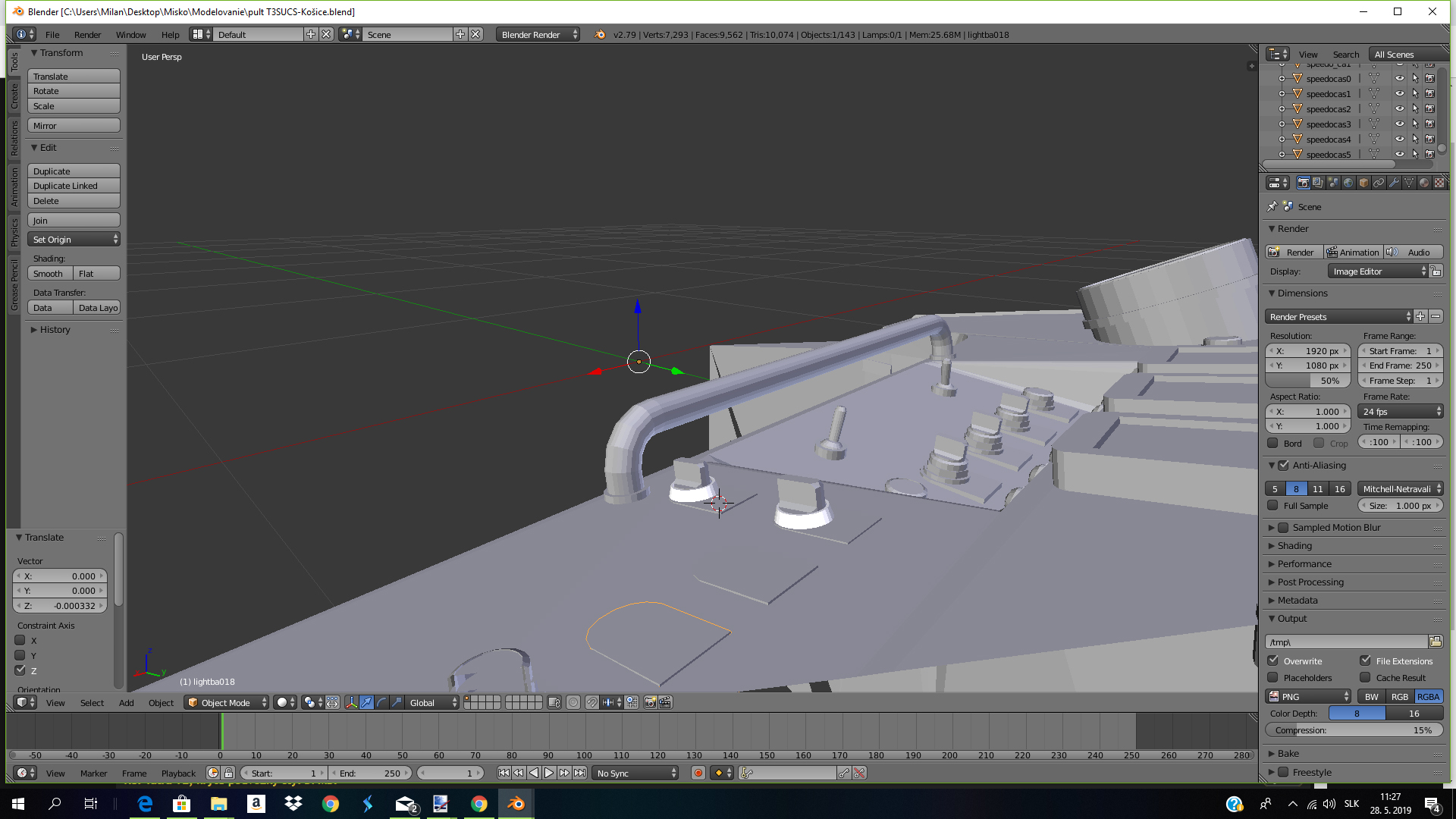Viewport: 1456px width, 819px height.
Task: Open the Add menu in viewport header
Action: 126,702
